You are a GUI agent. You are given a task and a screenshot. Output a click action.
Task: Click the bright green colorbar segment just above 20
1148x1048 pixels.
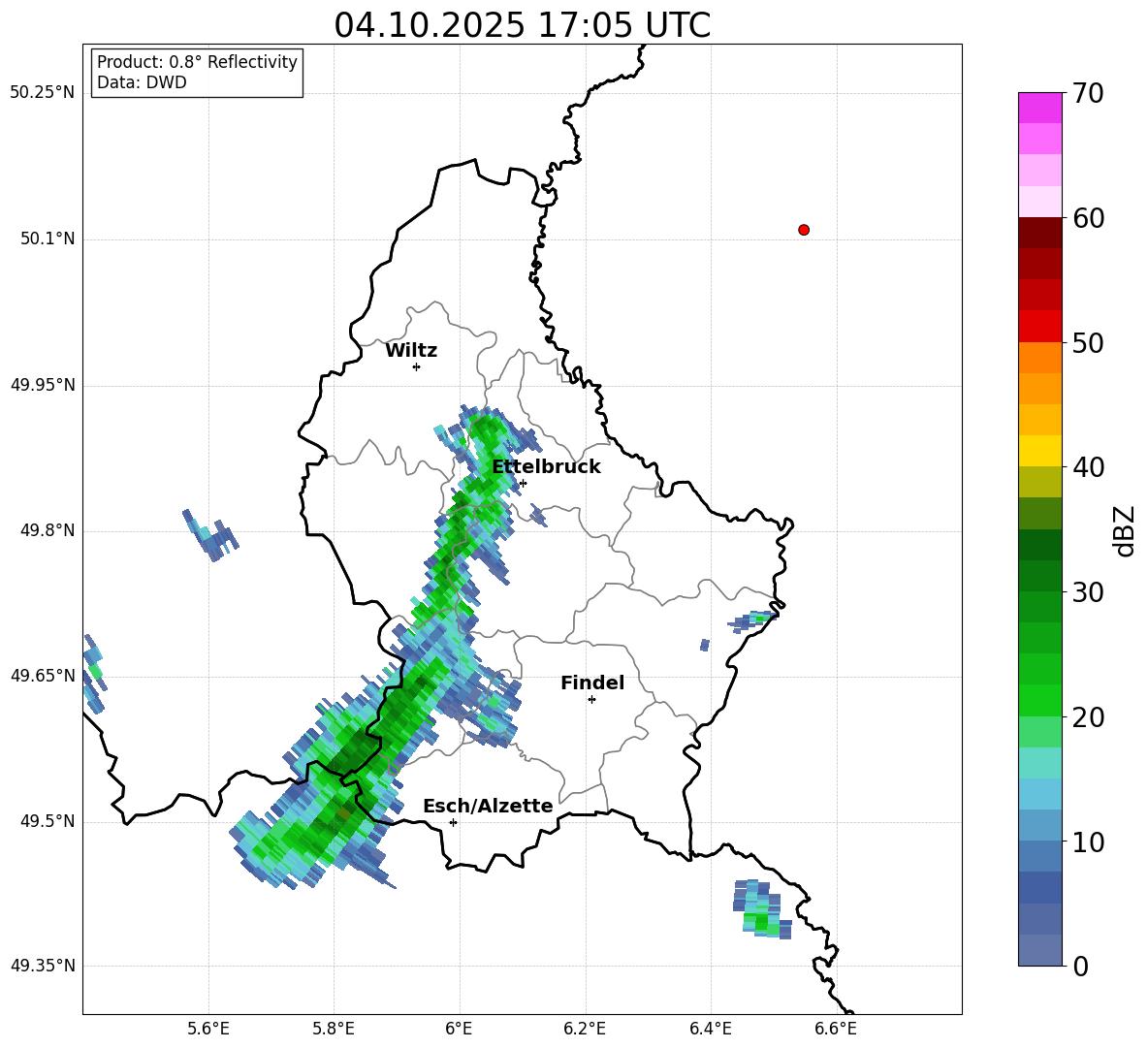[1039, 700]
